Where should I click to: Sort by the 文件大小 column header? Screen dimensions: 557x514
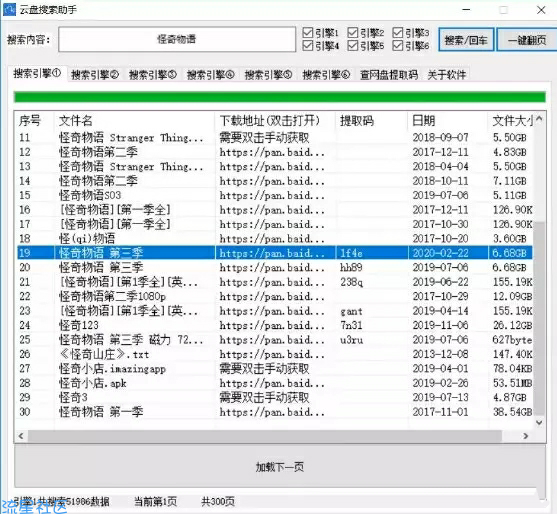click(x=512, y=121)
